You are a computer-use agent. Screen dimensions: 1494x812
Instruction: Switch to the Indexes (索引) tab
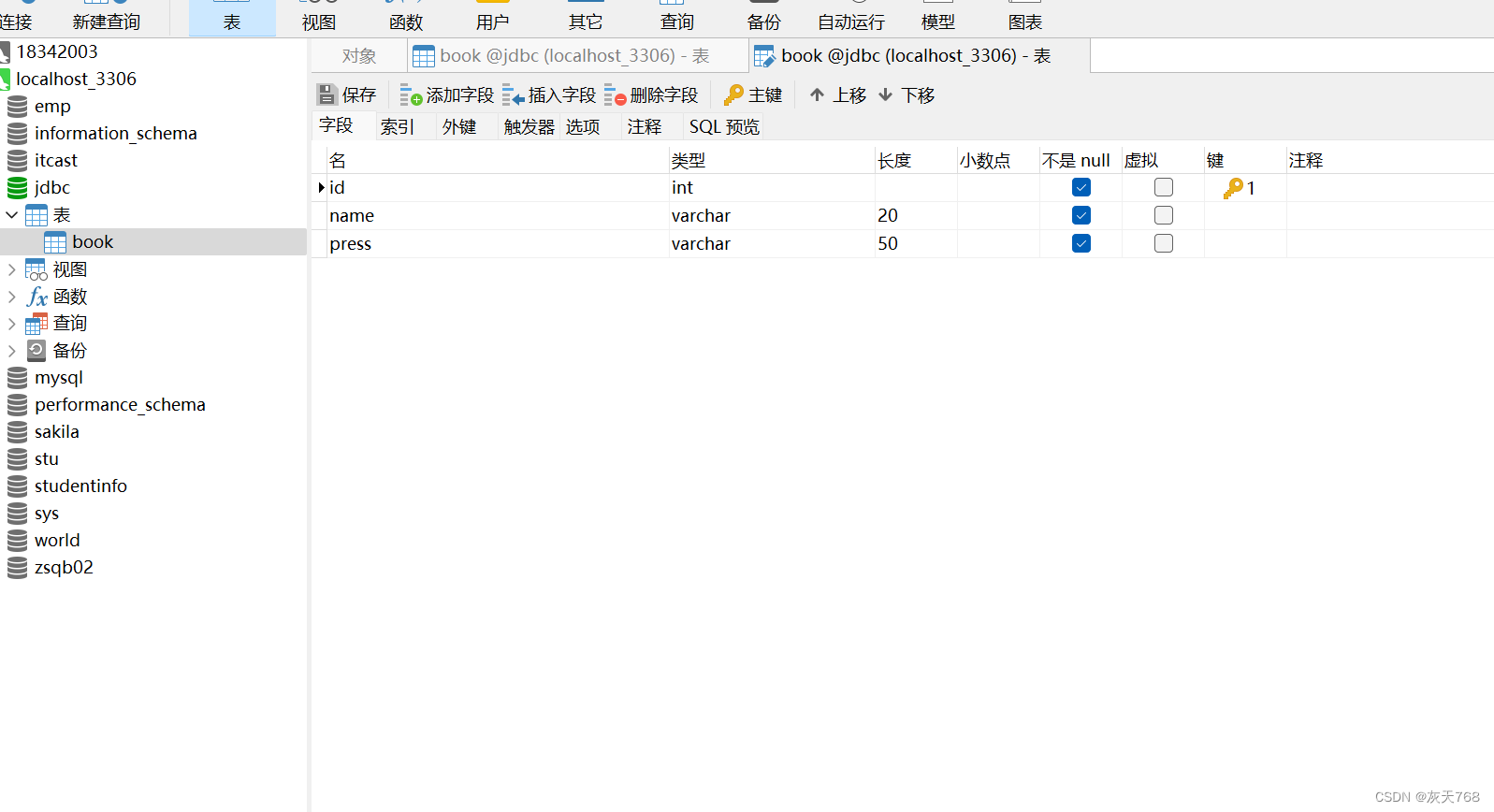click(398, 126)
